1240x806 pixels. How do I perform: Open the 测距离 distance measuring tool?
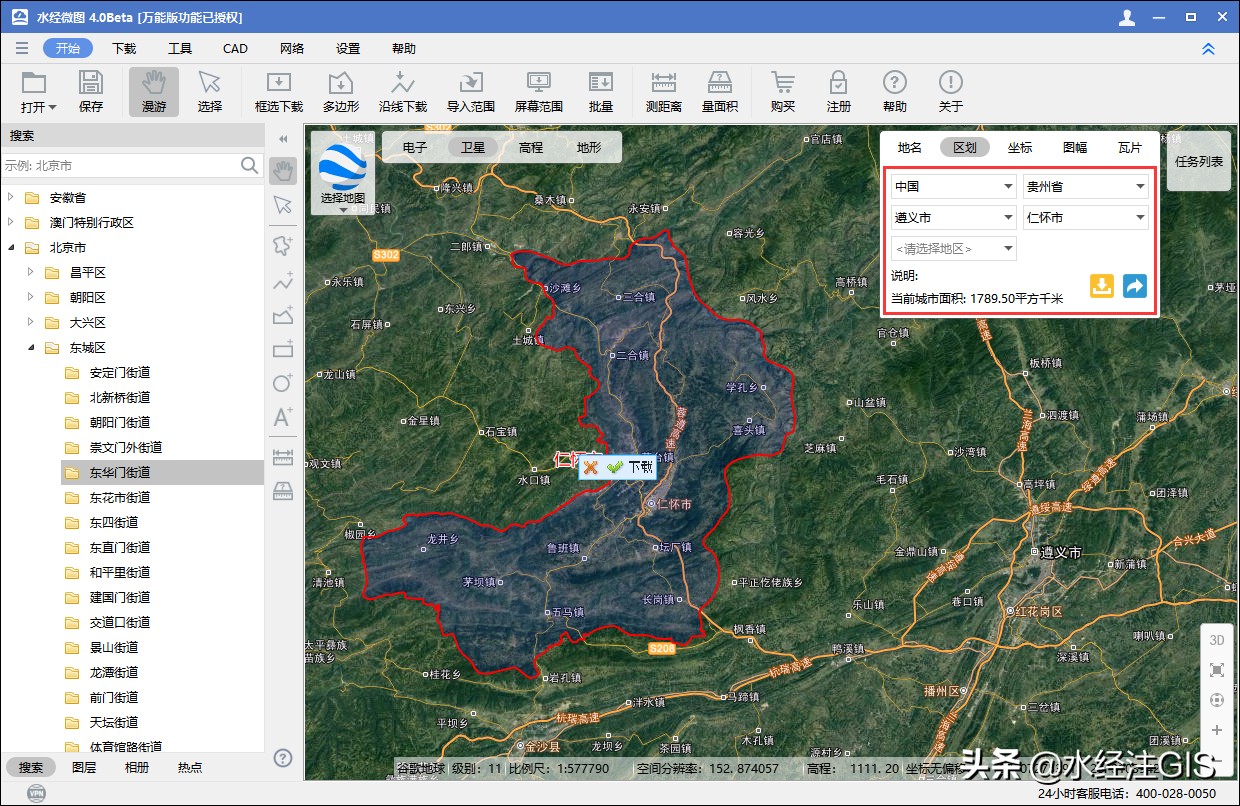tap(663, 84)
